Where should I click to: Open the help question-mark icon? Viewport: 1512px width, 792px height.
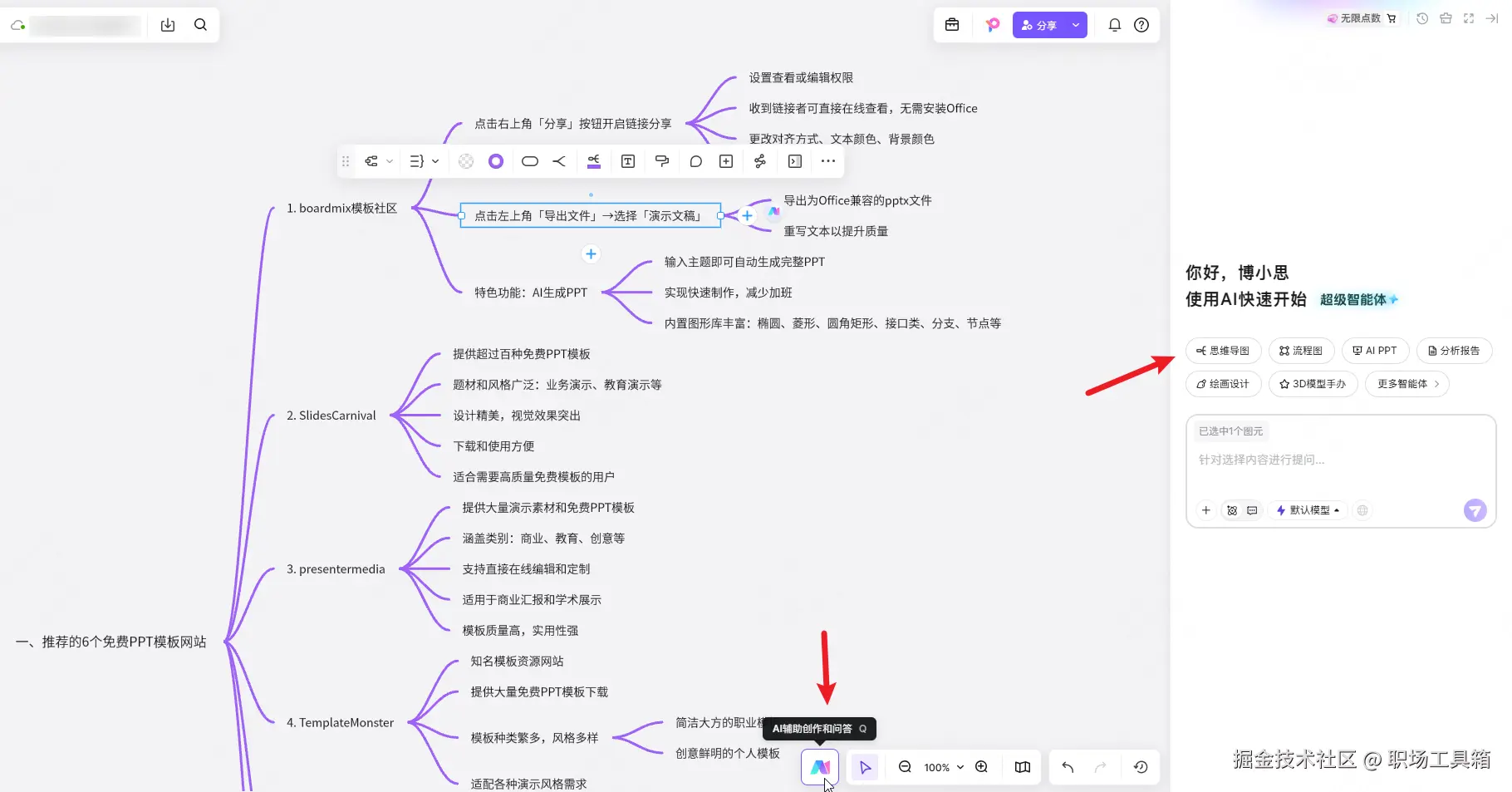point(1141,25)
